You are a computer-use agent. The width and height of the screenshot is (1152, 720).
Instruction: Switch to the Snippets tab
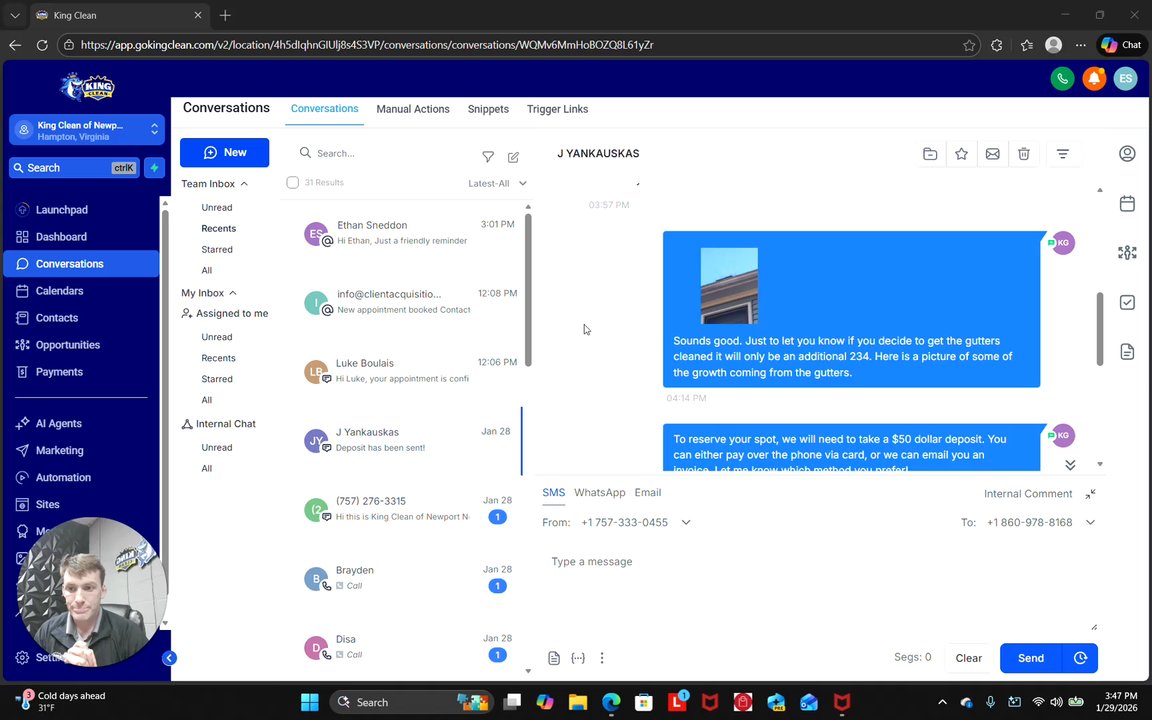pyautogui.click(x=488, y=109)
